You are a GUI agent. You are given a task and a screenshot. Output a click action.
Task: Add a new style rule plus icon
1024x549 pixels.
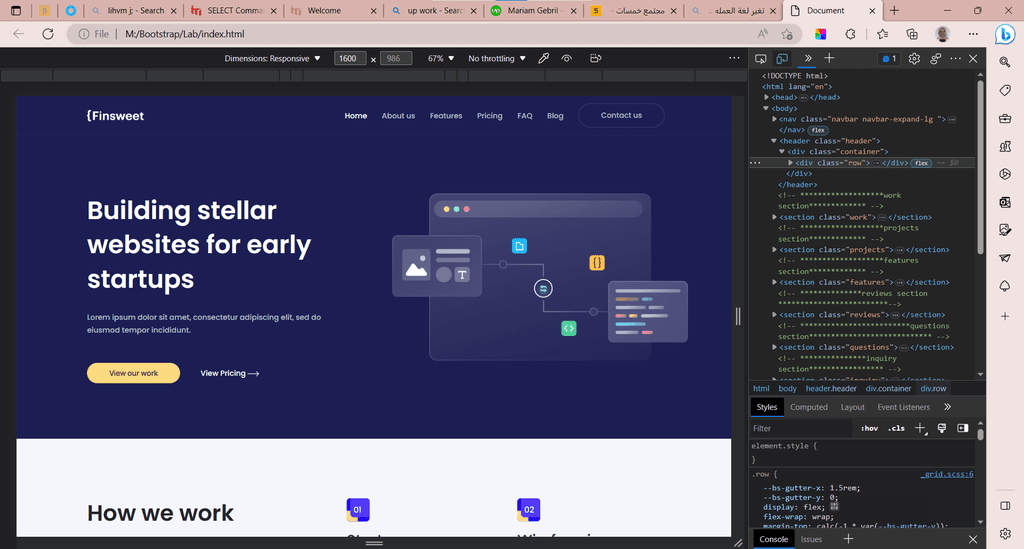[920, 428]
